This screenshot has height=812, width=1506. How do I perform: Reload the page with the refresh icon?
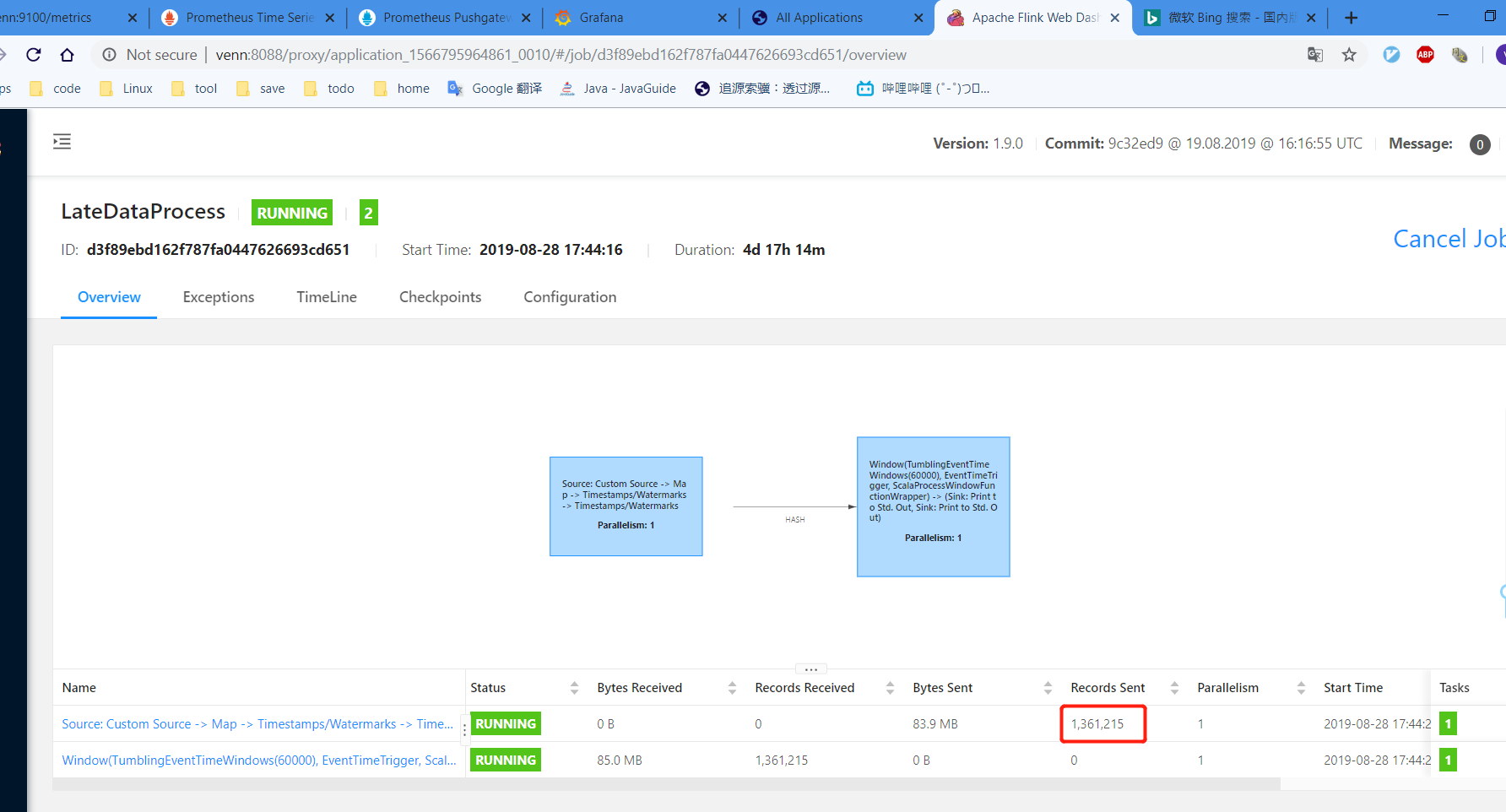[x=33, y=54]
